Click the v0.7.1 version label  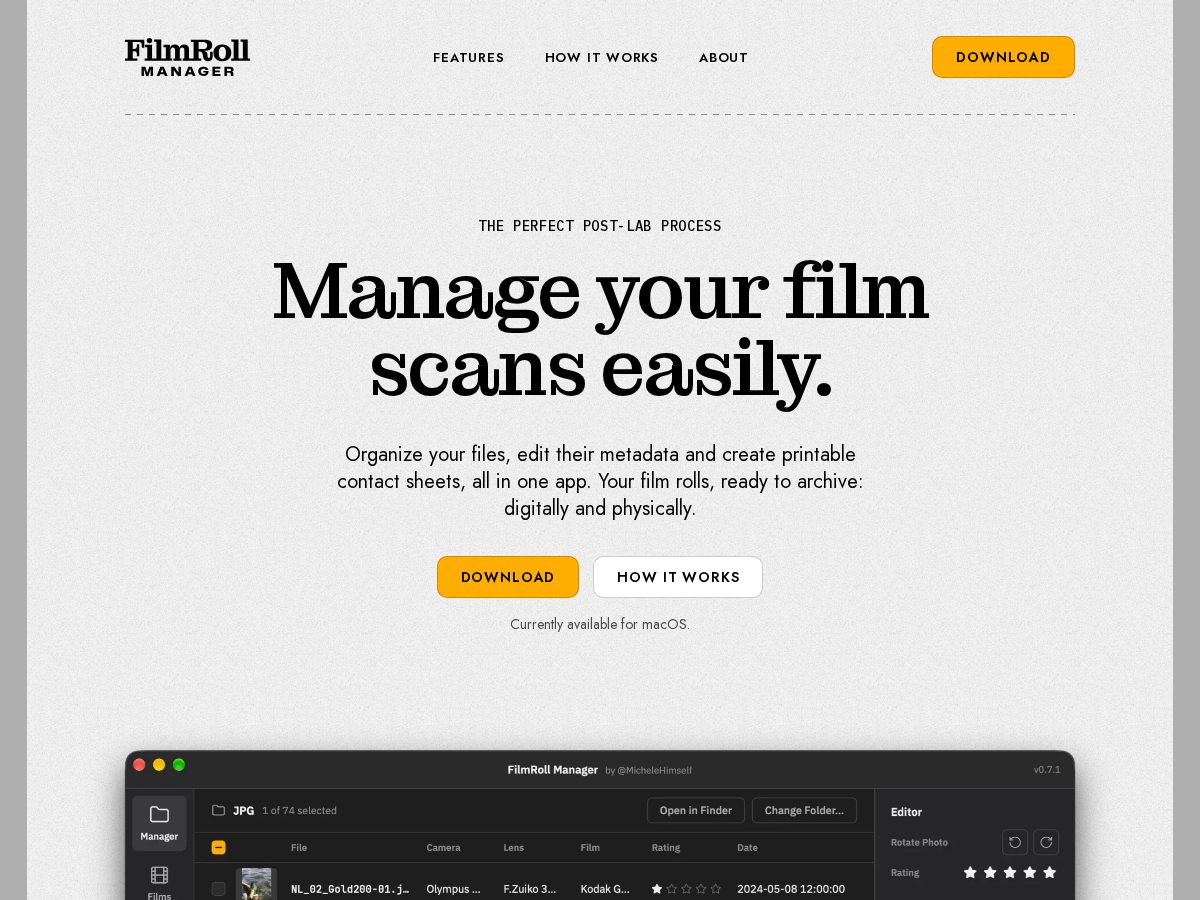(1047, 770)
